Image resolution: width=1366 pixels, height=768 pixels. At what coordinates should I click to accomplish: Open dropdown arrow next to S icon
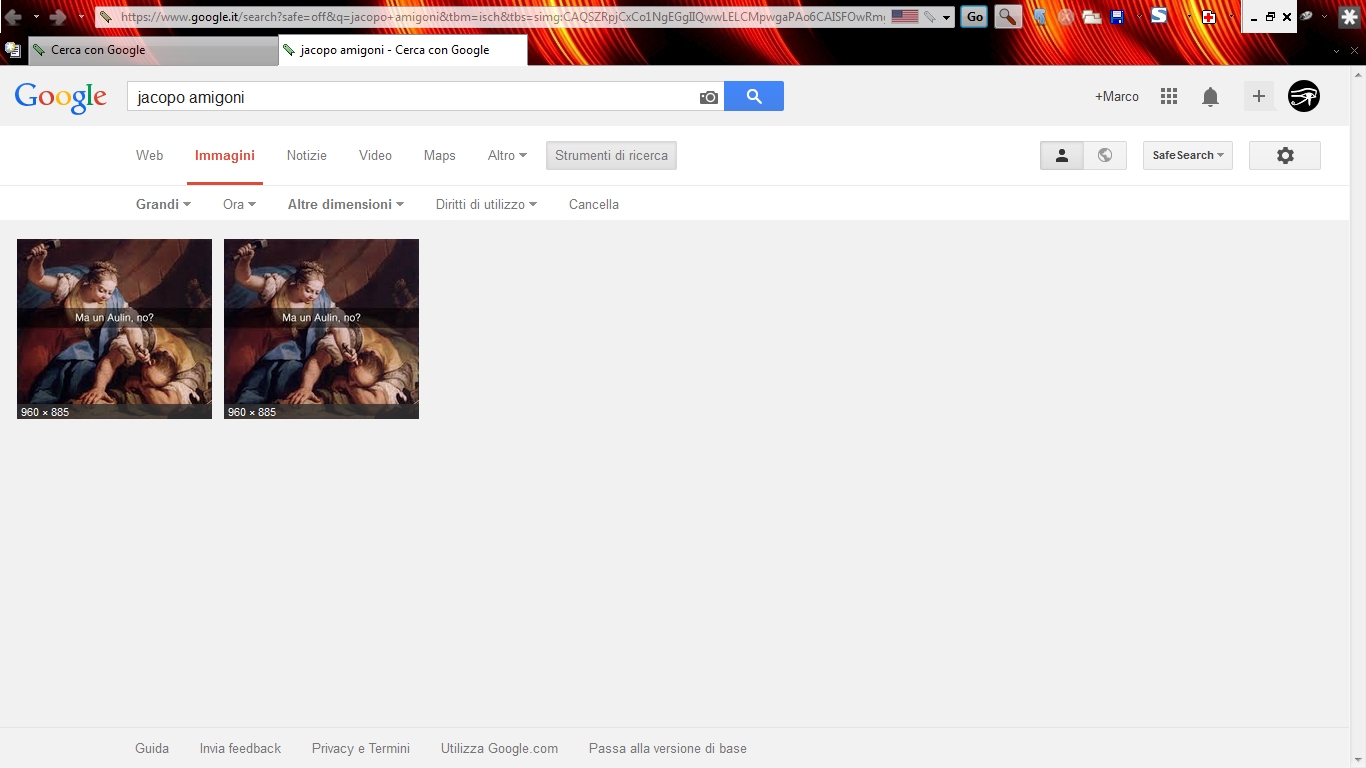coord(1189,16)
